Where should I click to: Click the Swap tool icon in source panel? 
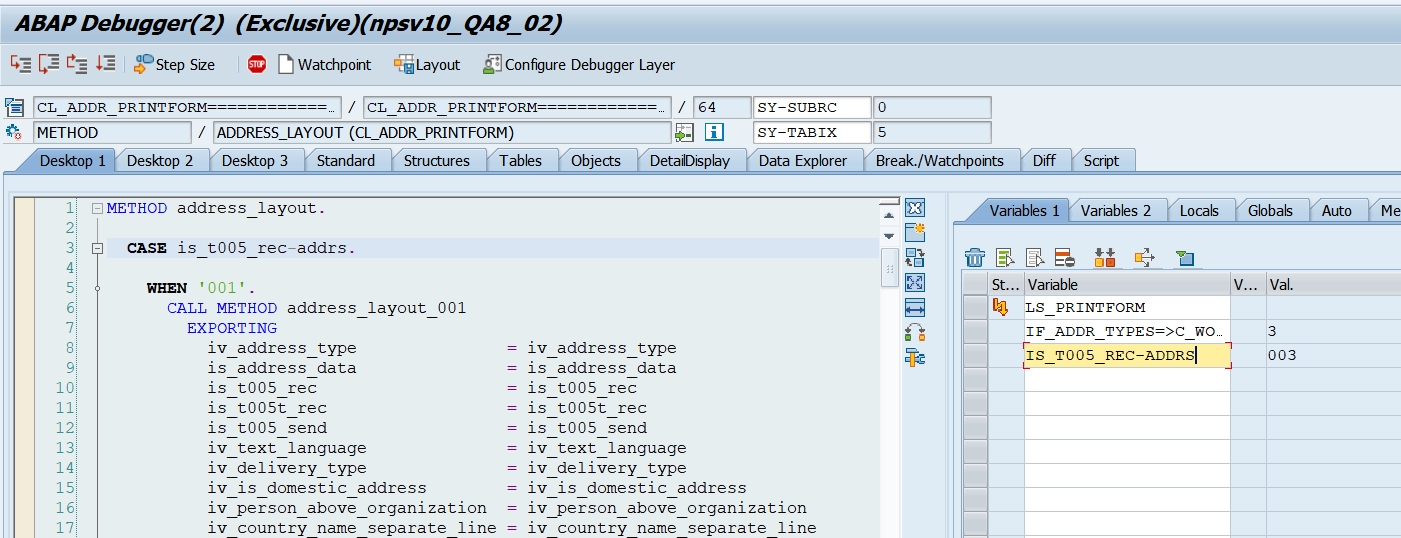tap(914, 332)
